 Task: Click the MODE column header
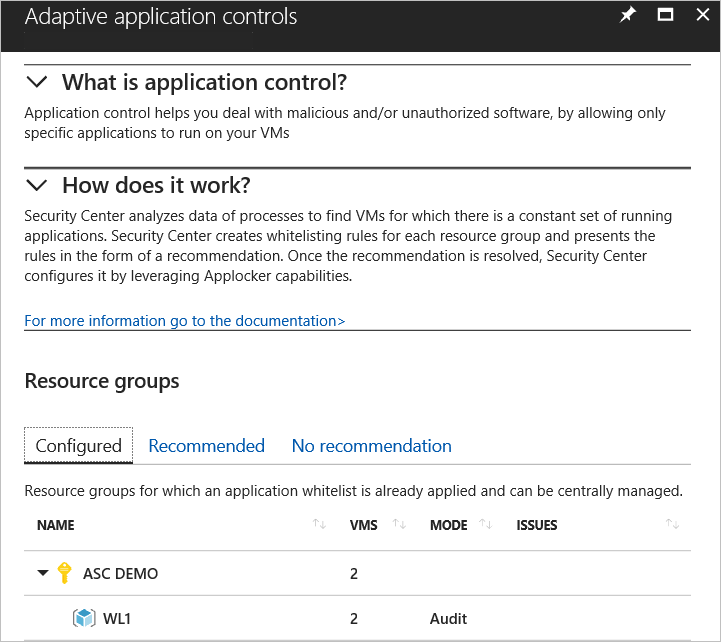coord(448,525)
